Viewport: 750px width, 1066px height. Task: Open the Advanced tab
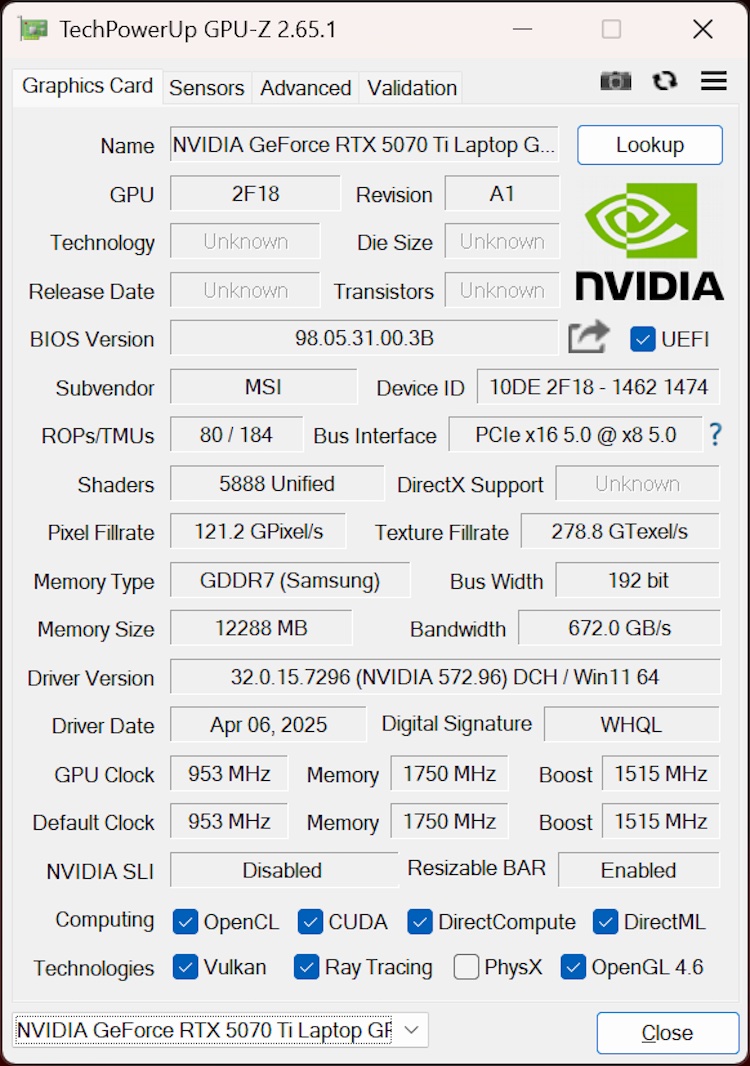pyautogui.click(x=305, y=88)
